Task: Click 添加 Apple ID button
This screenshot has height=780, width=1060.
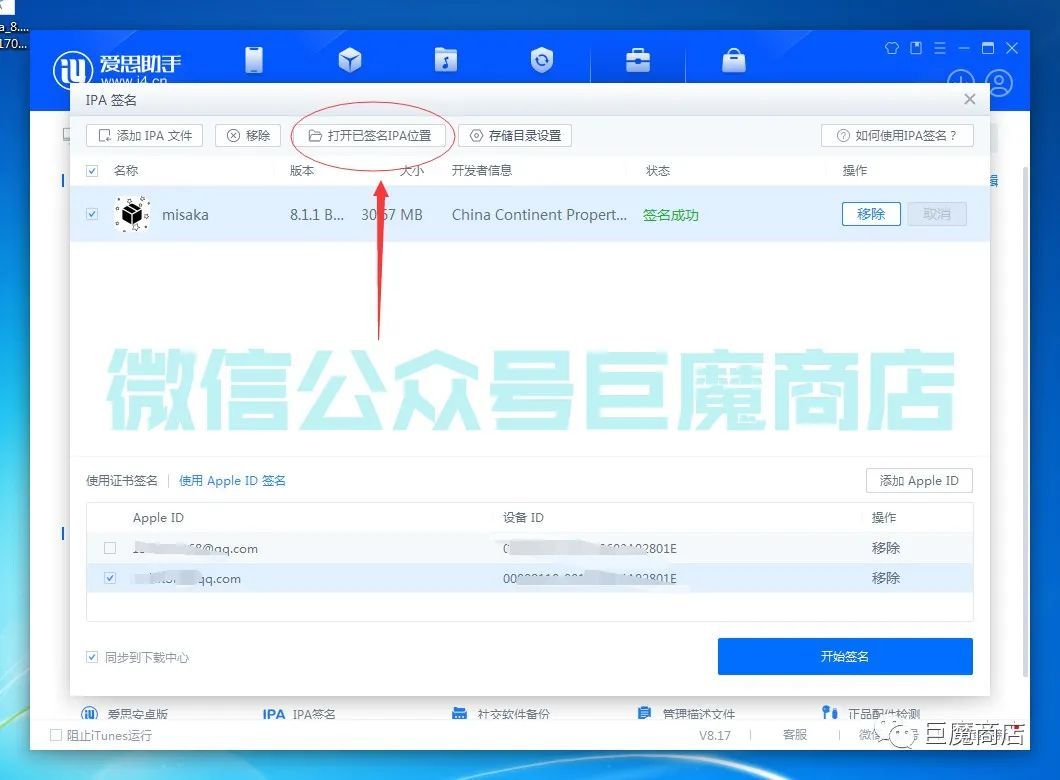Action: pyautogui.click(x=919, y=481)
